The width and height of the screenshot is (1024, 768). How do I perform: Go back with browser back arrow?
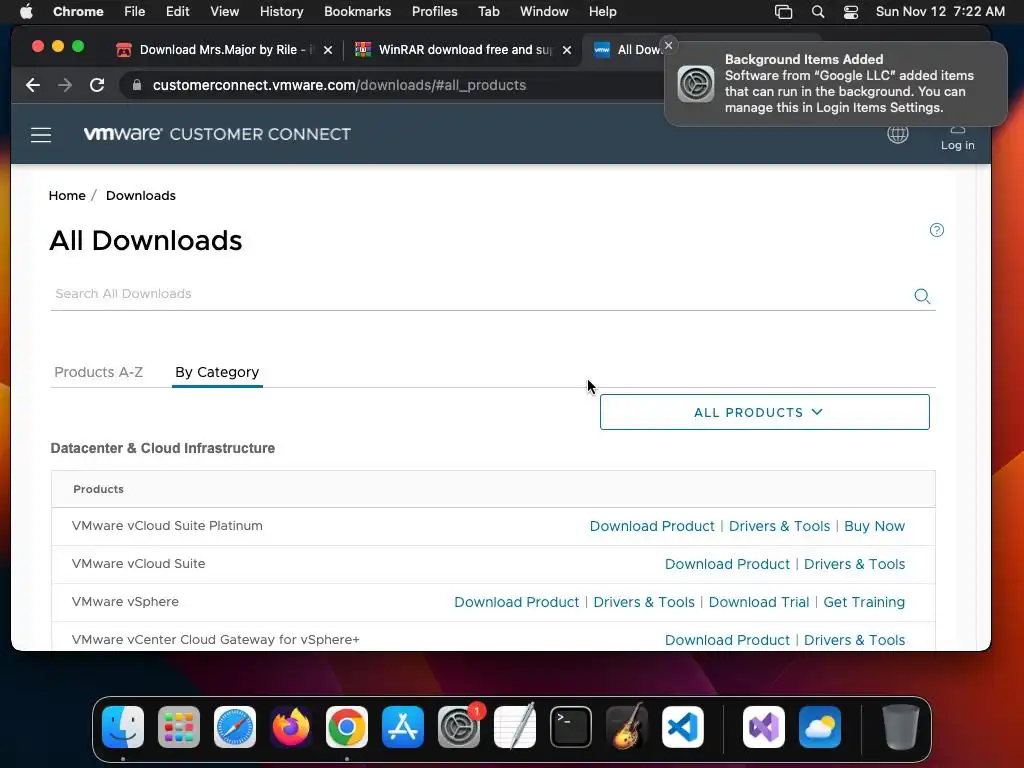click(33, 85)
